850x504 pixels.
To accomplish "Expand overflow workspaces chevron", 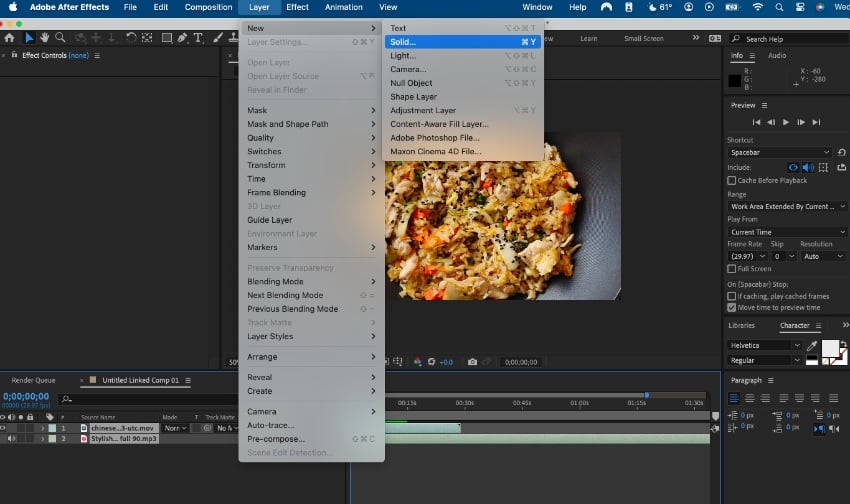I will click(x=696, y=38).
